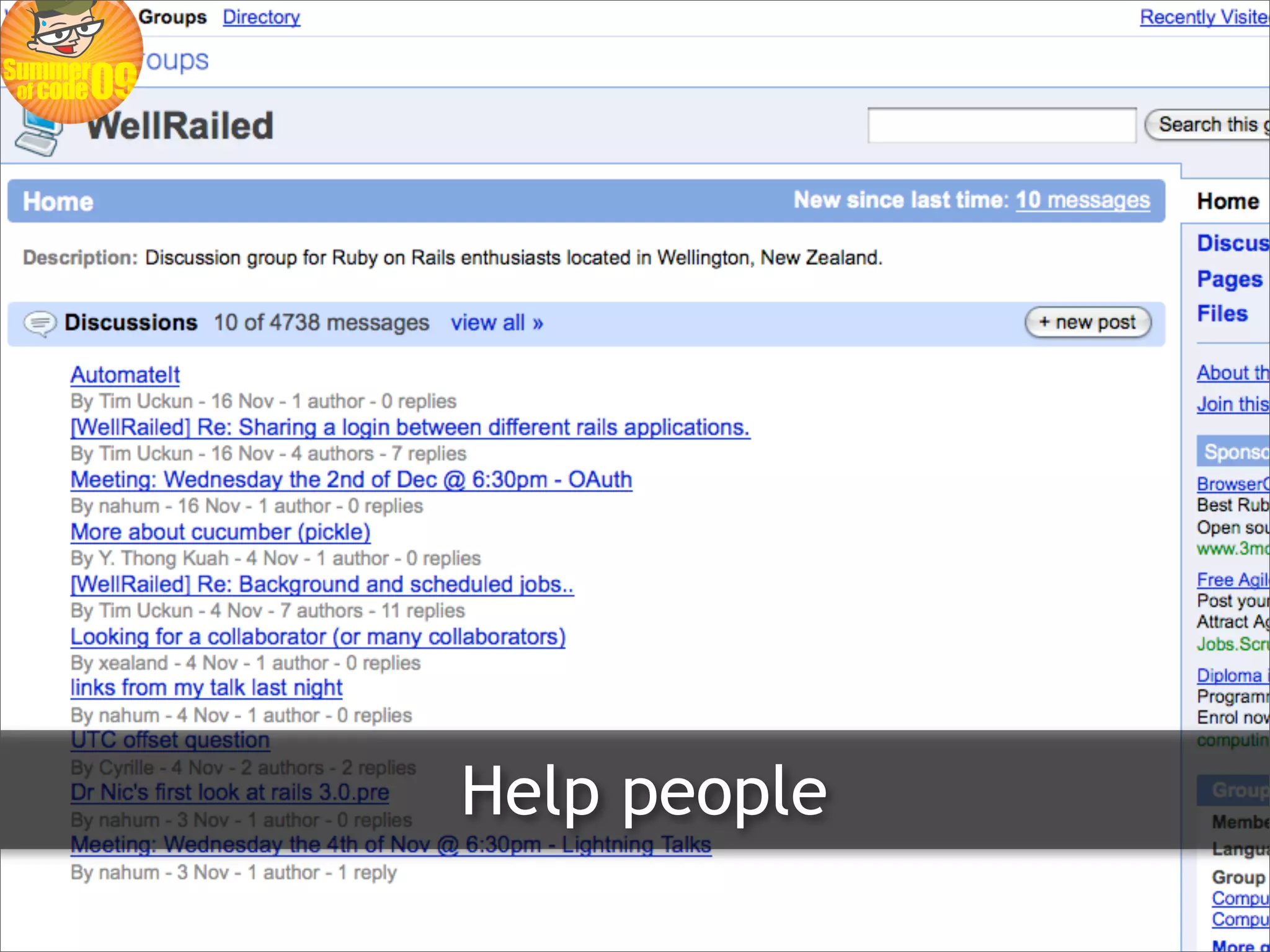Viewport: 1270px width, 952px height.
Task: Click the Search this group button
Action: tap(1207, 125)
